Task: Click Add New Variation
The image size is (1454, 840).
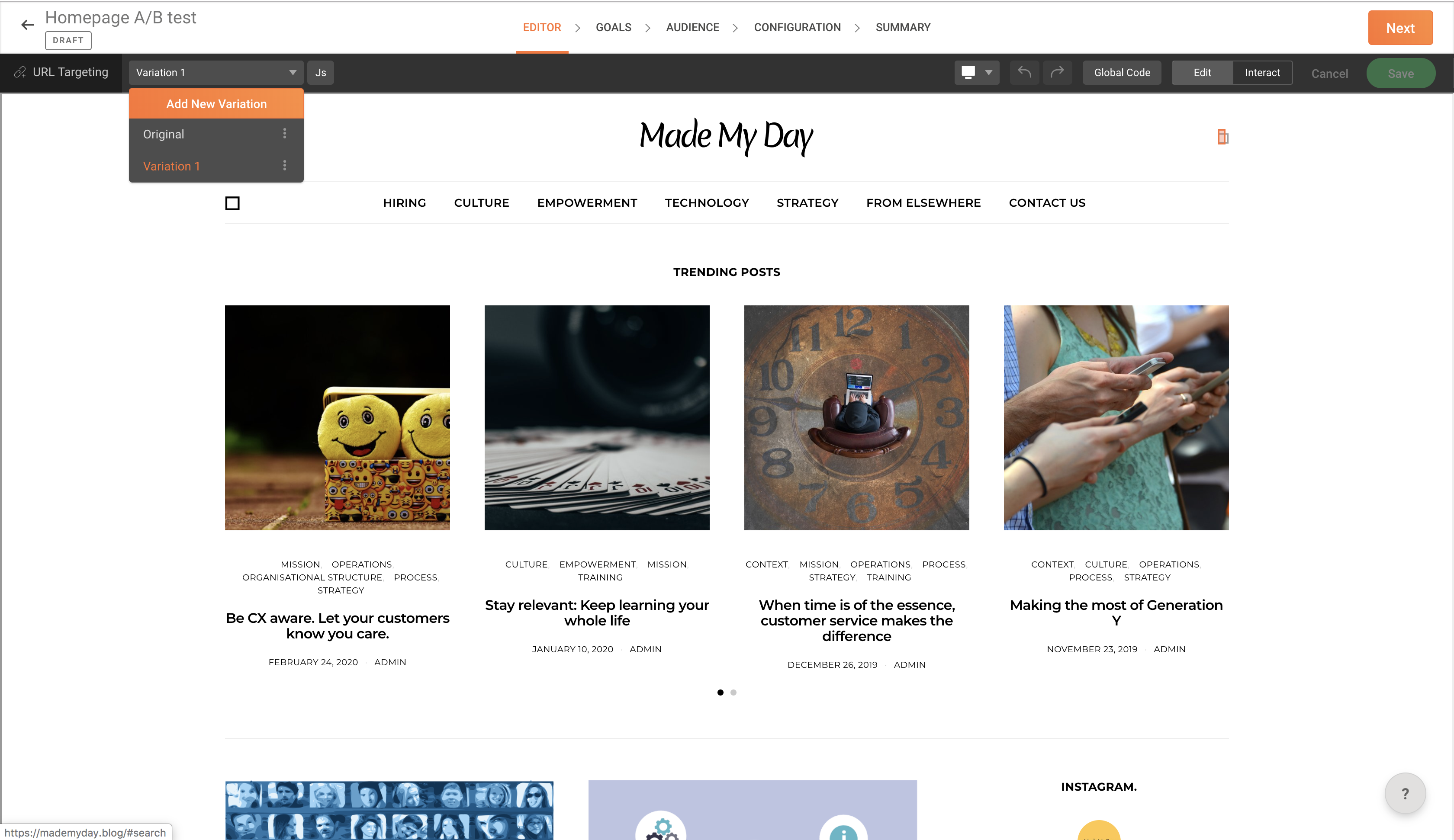Action: tap(216, 104)
